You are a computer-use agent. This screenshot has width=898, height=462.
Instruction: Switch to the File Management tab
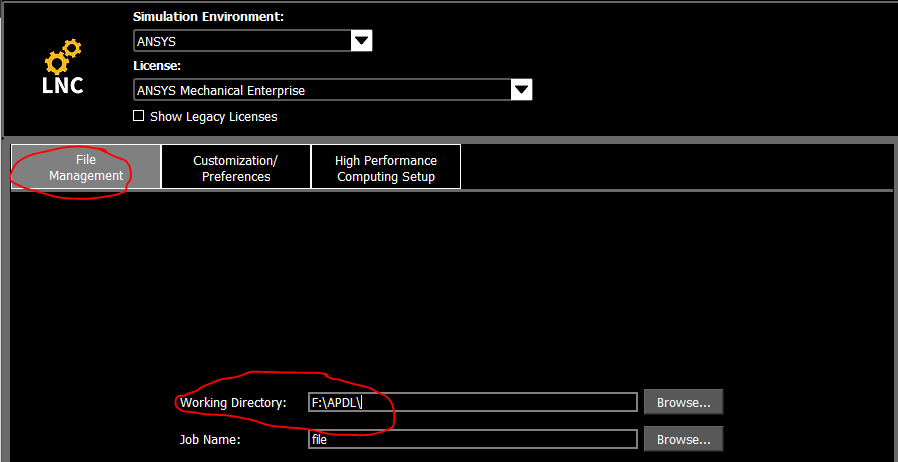click(x=86, y=167)
